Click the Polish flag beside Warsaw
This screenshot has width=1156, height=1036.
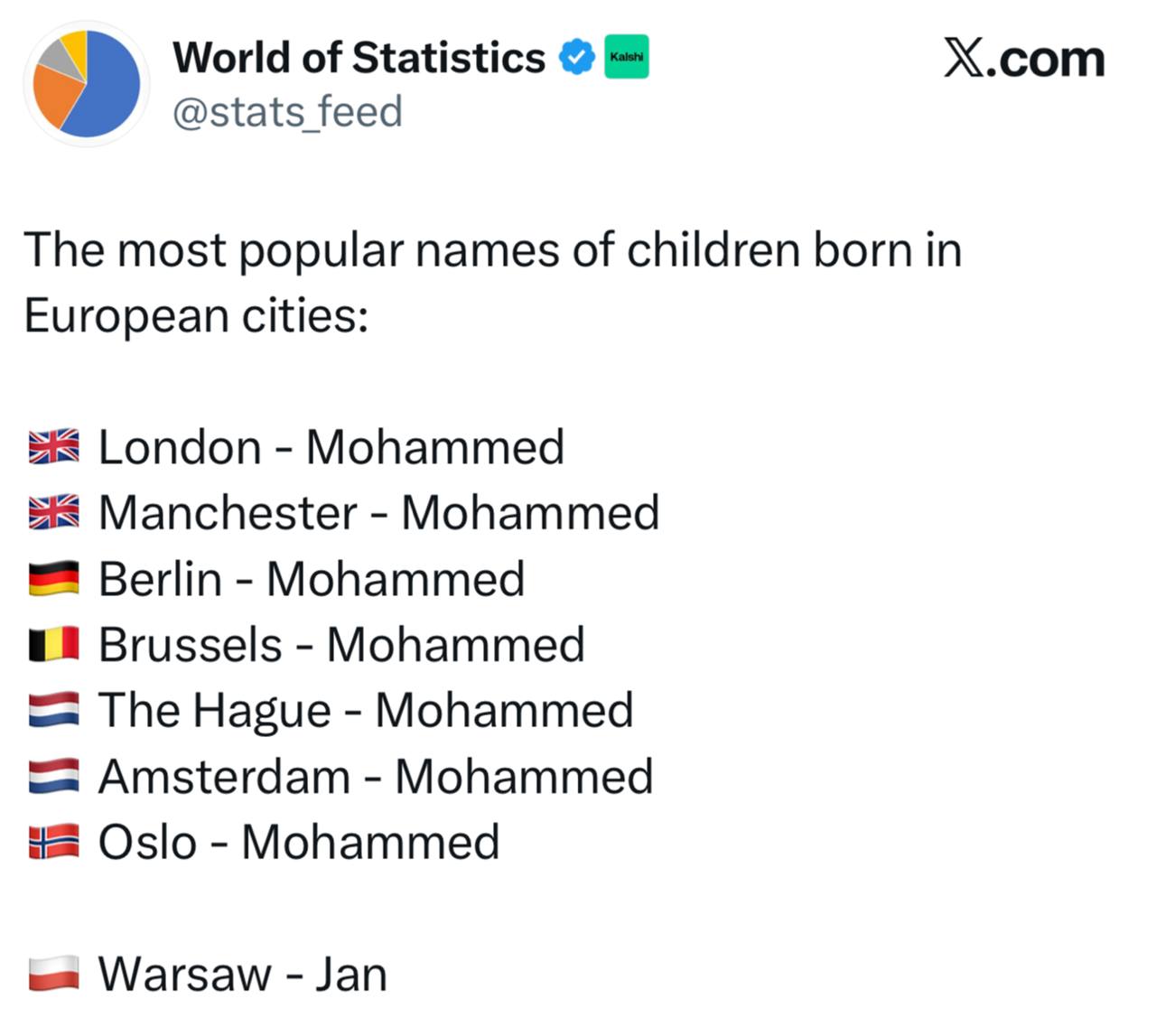coord(53,975)
